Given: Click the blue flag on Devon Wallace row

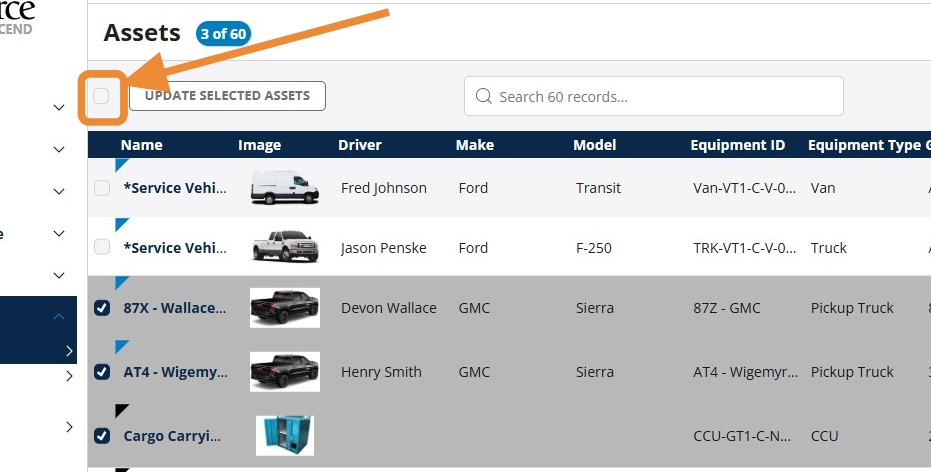Looking at the screenshot, I should [x=122, y=283].
